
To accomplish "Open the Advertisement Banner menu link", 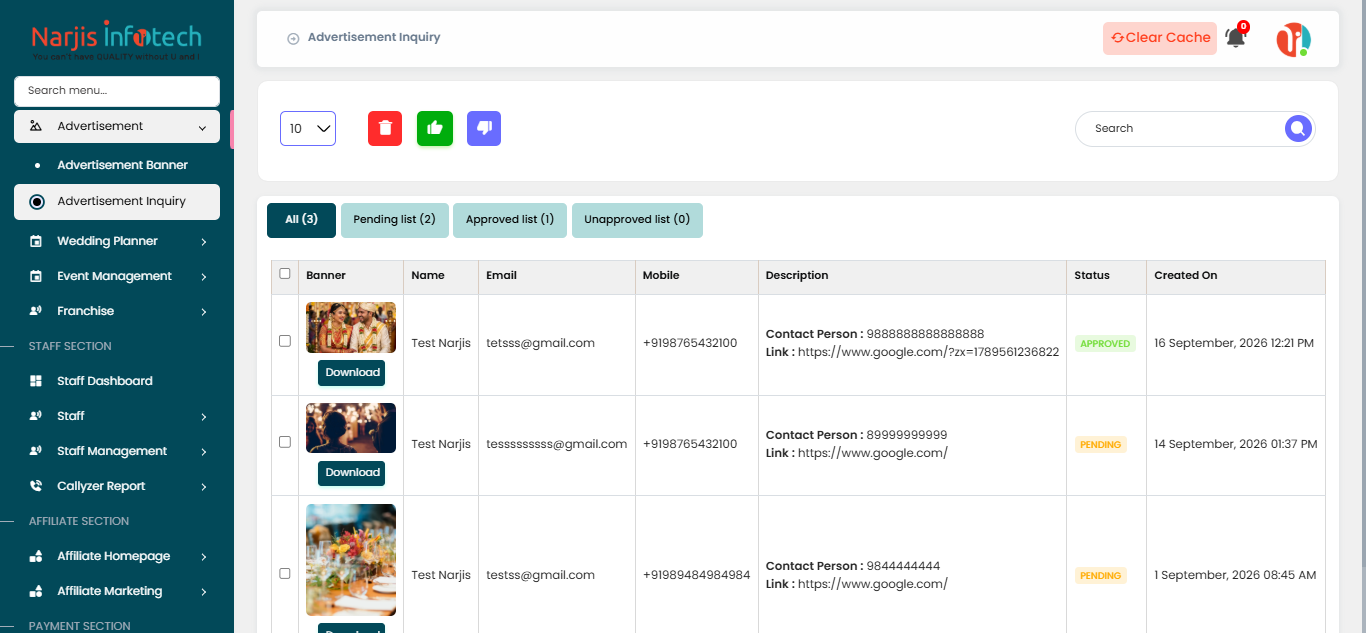I will pos(123,165).
